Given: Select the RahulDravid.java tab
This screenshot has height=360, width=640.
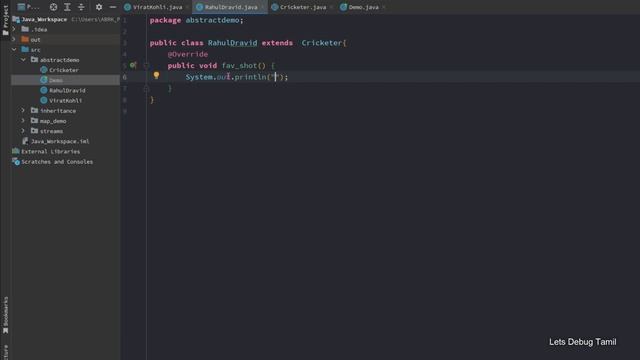Looking at the screenshot, I should 231,7.
